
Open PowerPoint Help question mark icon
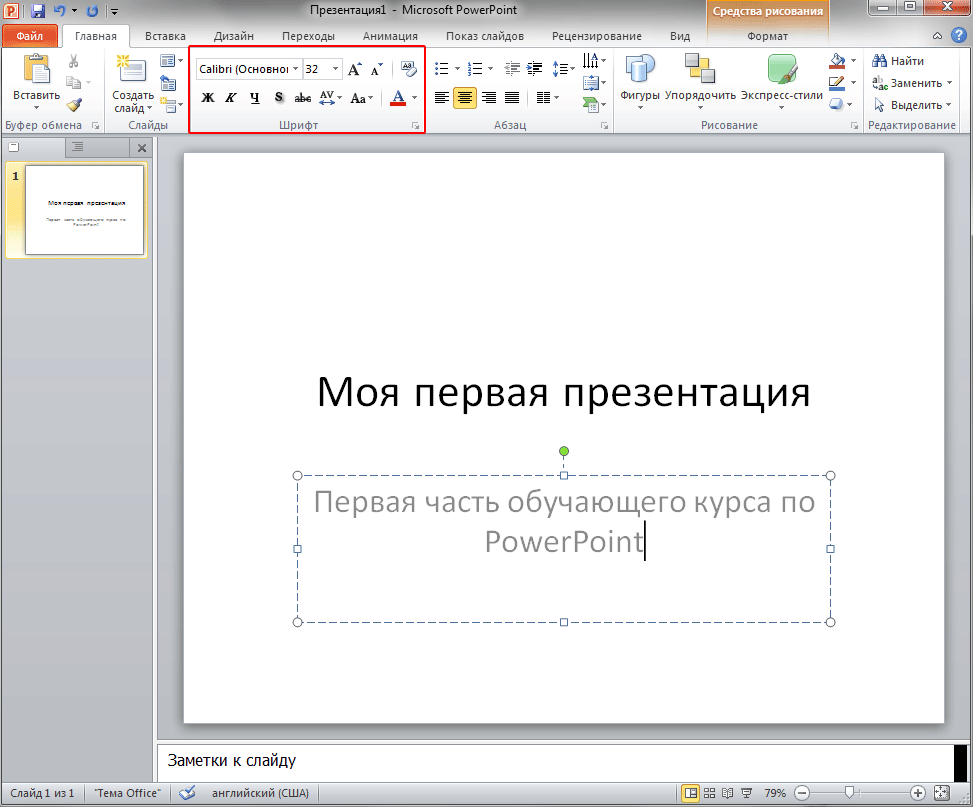(959, 35)
